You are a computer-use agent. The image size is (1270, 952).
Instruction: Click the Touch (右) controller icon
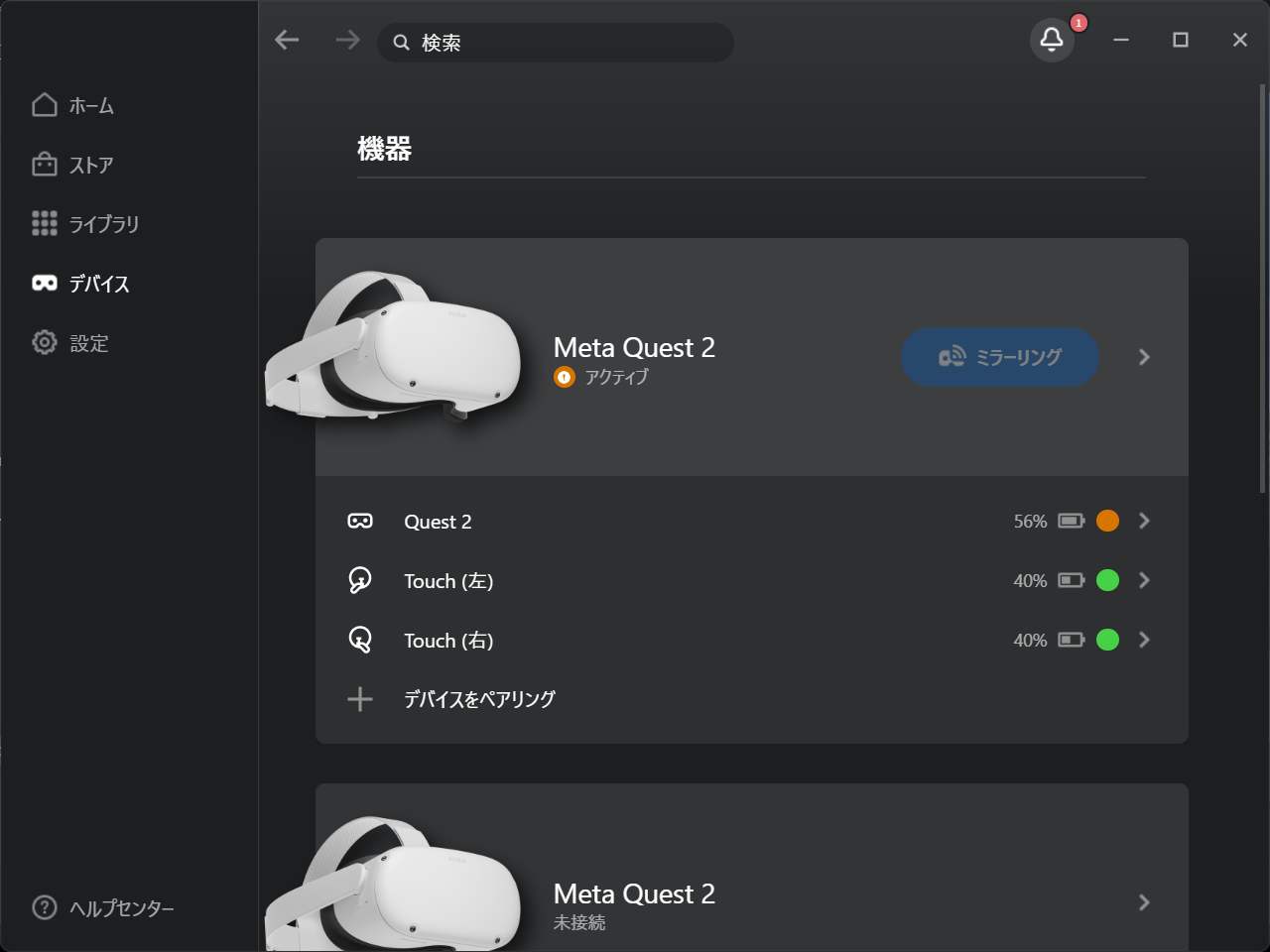360,640
